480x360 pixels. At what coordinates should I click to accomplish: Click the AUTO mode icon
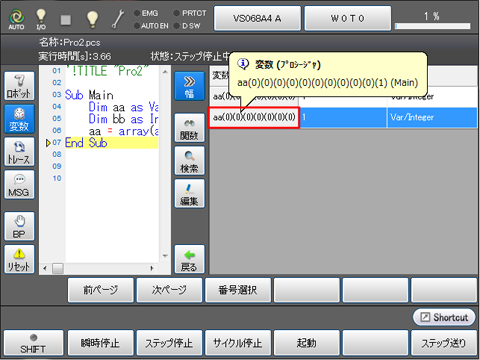[x=17, y=19]
